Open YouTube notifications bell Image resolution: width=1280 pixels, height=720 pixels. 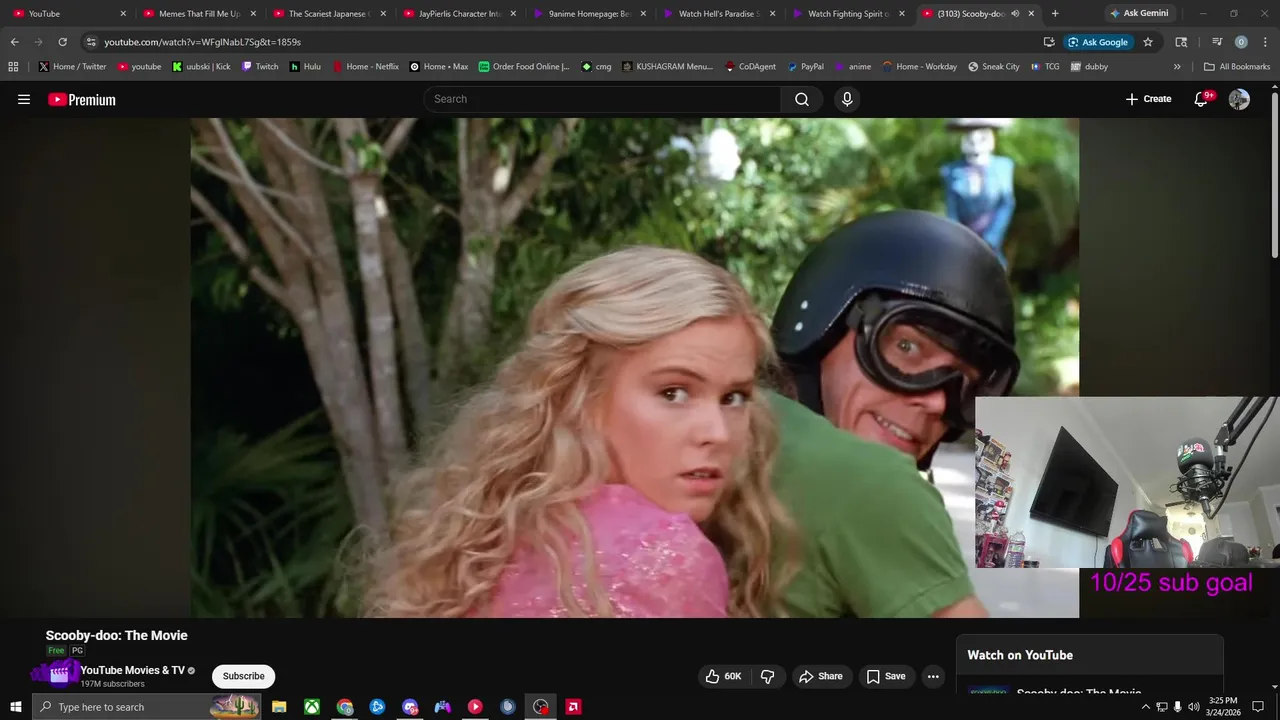pos(1202,99)
